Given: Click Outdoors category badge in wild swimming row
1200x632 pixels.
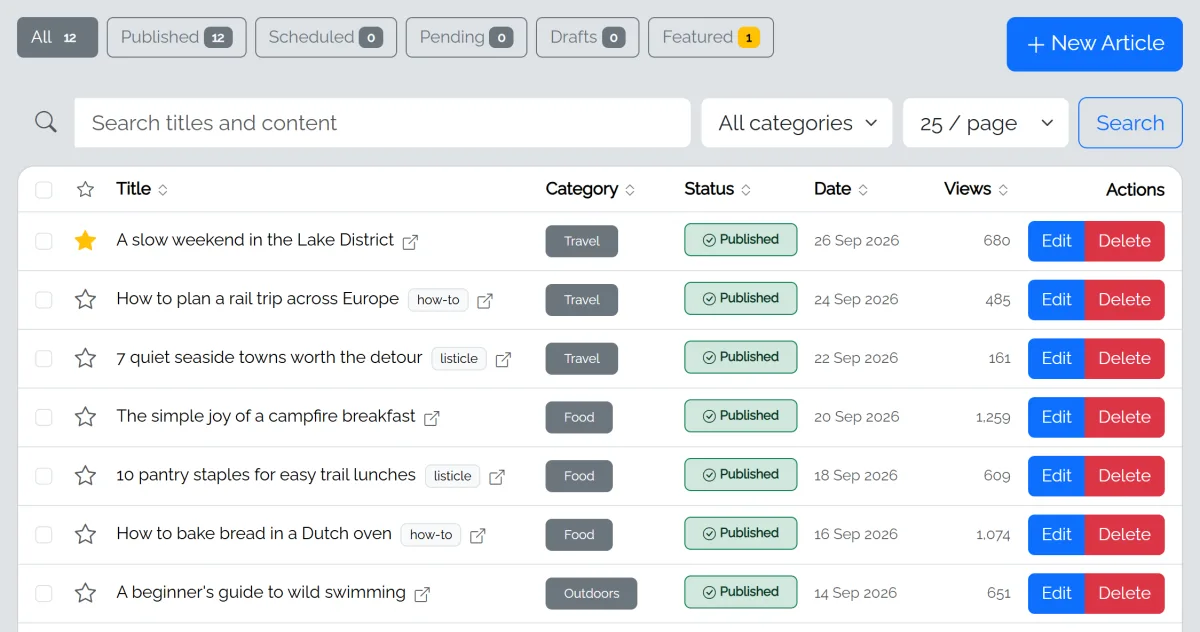Looking at the screenshot, I should [x=591, y=593].
